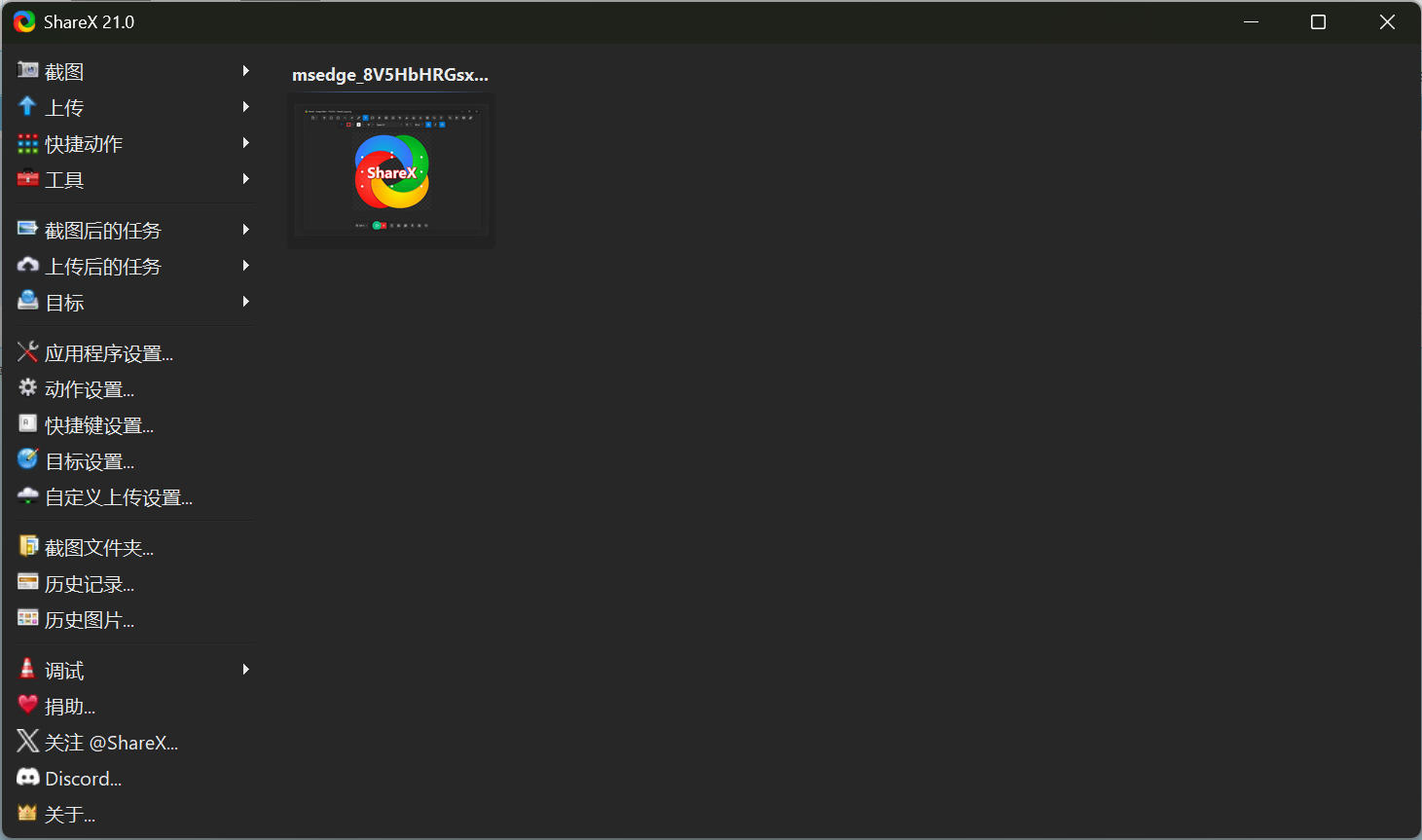
Task: Click the 工具 red toolbox icon
Action: point(28,179)
